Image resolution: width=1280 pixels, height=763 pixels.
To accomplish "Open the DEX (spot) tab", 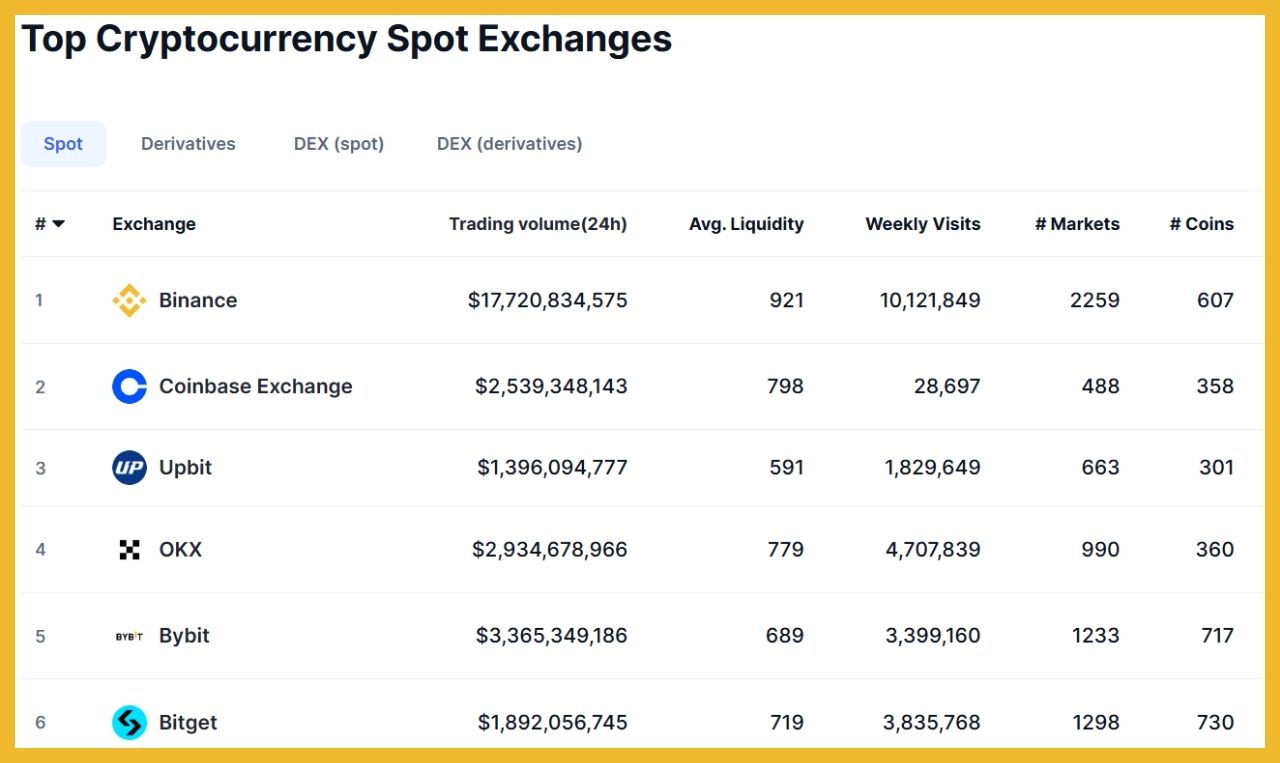I will coord(338,143).
